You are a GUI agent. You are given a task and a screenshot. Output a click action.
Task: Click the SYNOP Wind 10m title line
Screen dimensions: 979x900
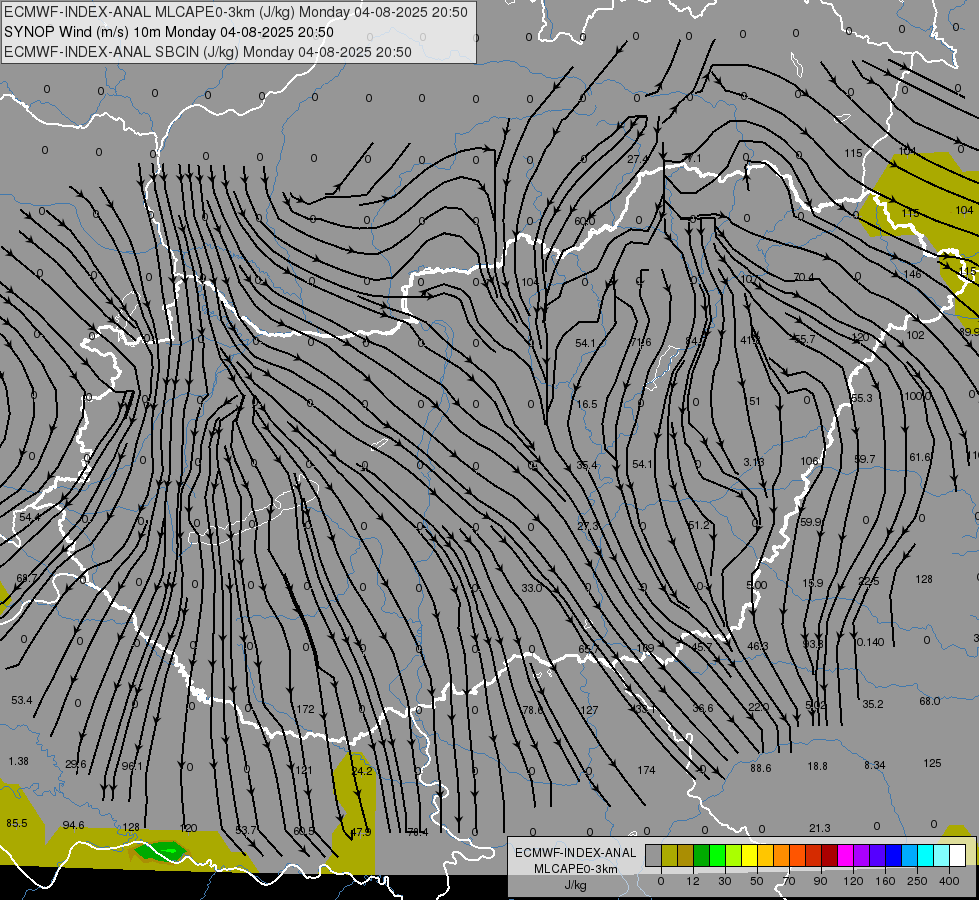pos(169,32)
